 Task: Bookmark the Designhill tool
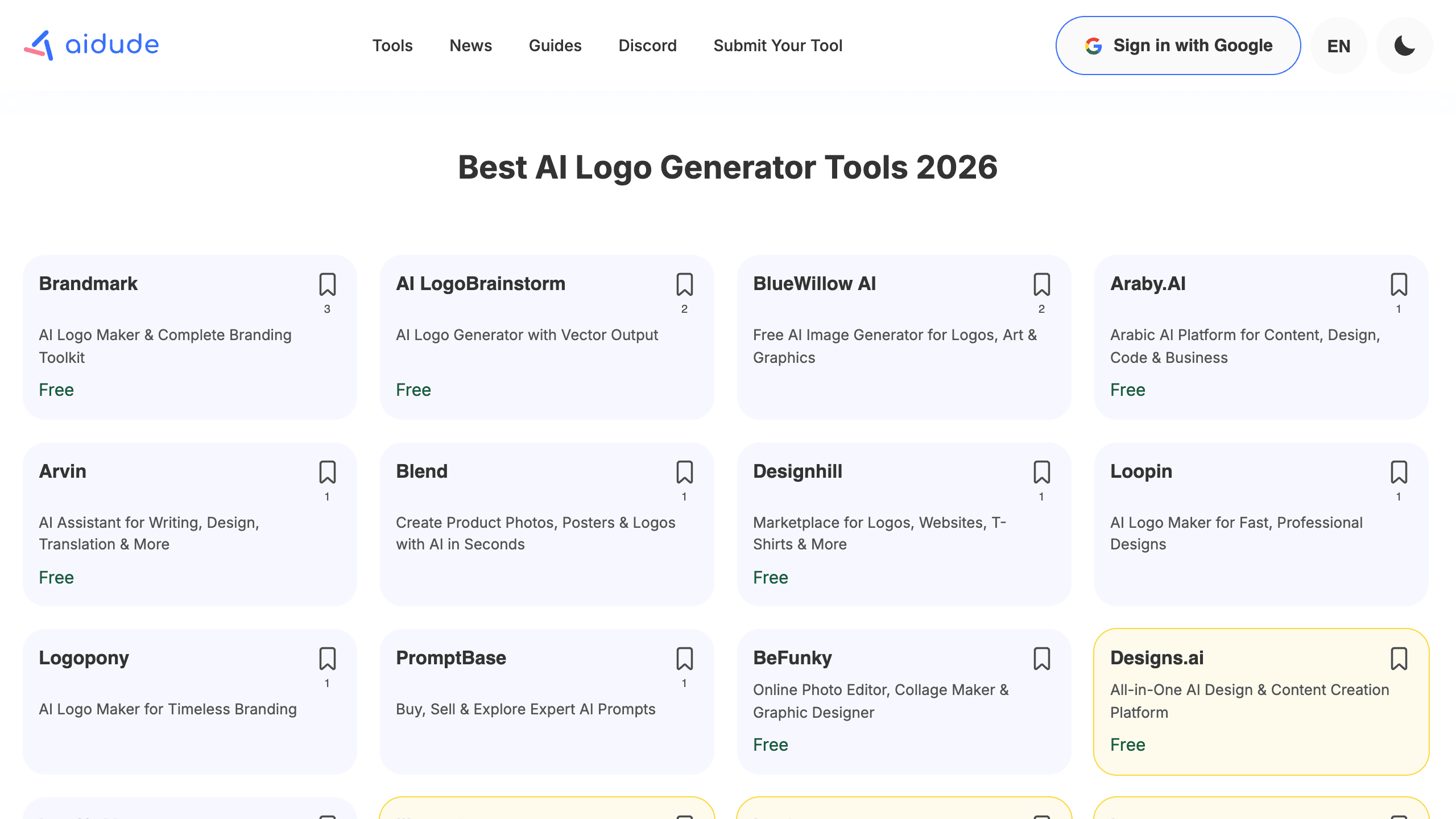1042,472
